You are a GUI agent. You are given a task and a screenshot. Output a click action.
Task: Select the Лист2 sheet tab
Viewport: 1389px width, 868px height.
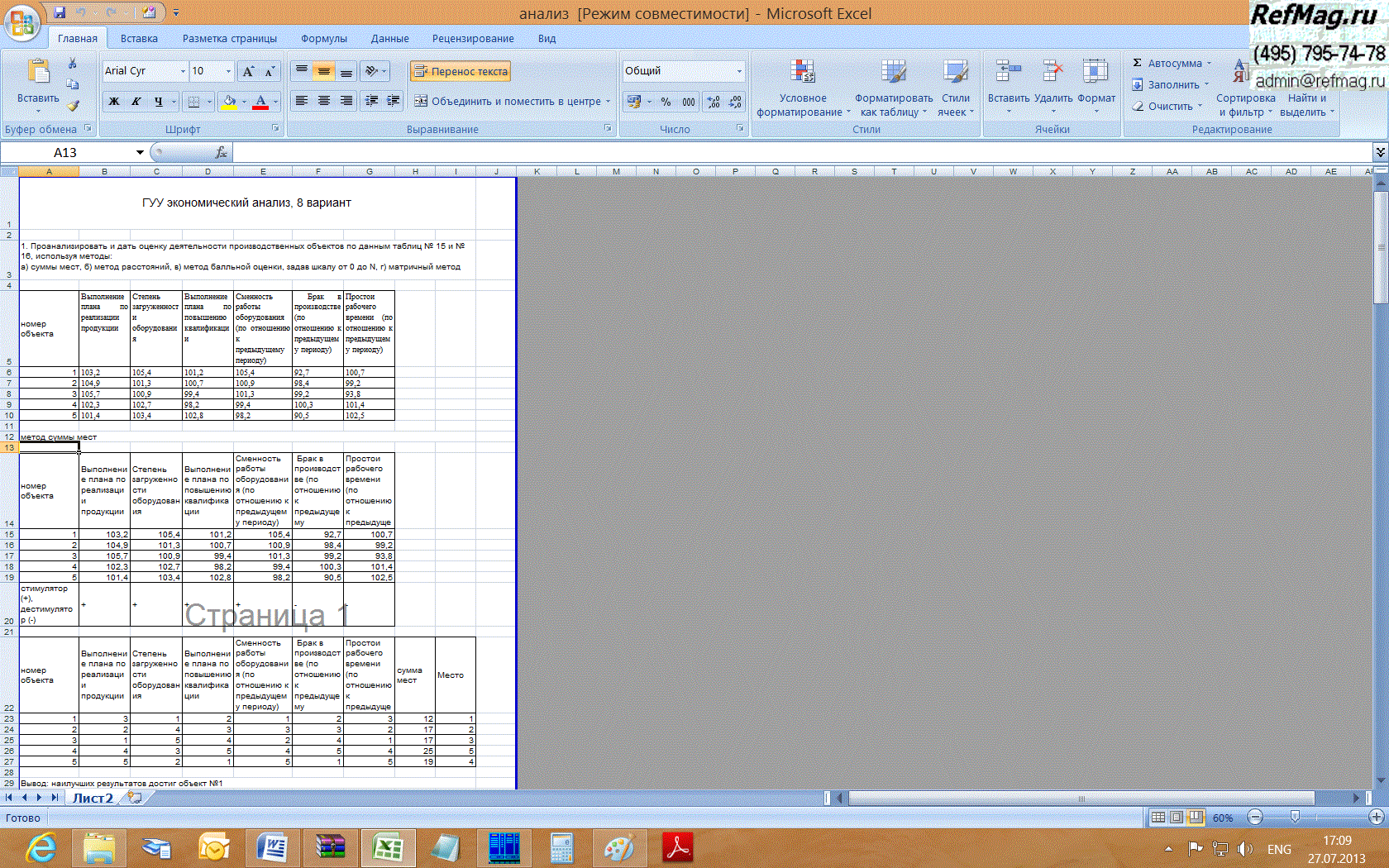point(93,798)
